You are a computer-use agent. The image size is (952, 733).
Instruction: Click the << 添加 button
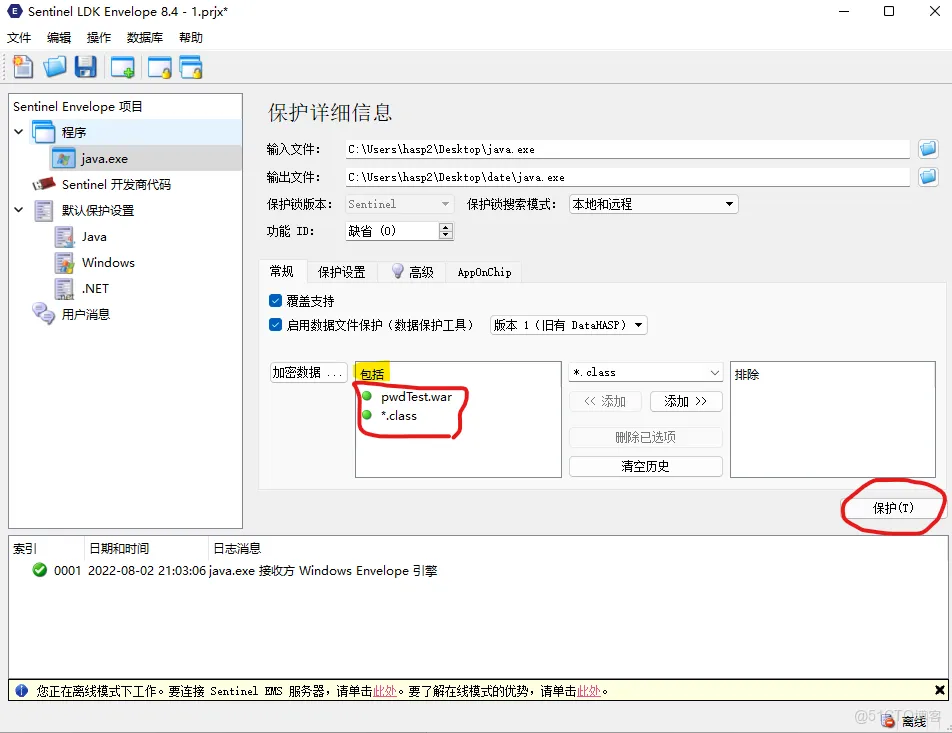(x=605, y=401)
